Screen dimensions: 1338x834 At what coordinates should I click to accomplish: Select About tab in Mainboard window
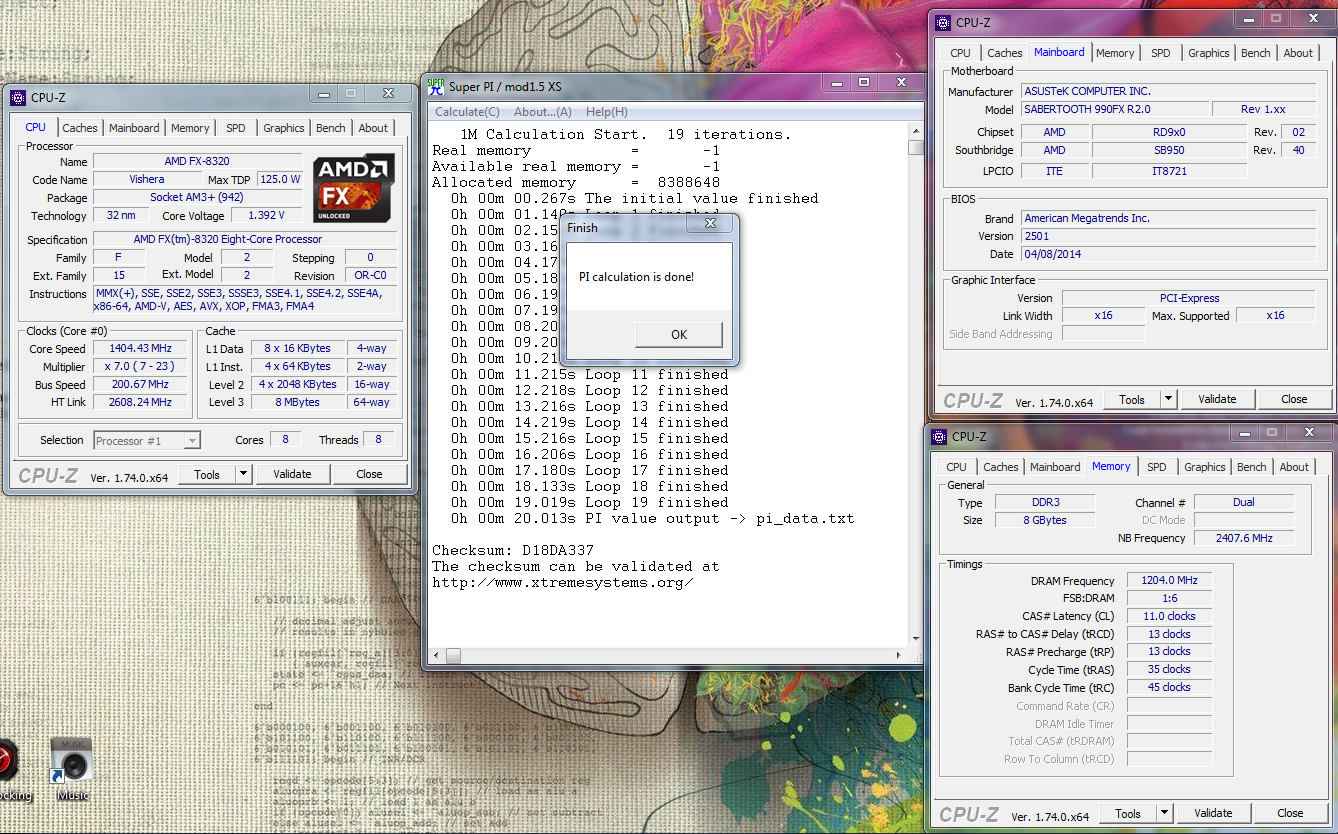(1298, 53)
